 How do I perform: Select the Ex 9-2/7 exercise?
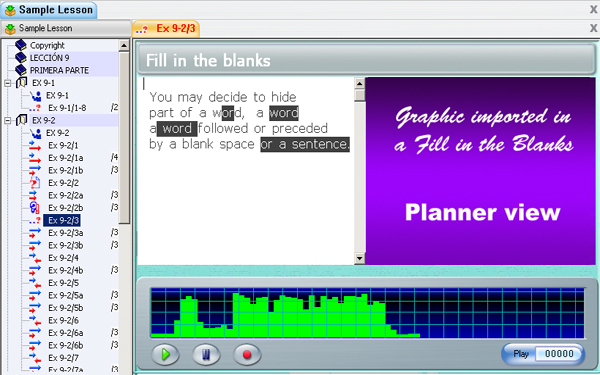click(x=64, y=358)
